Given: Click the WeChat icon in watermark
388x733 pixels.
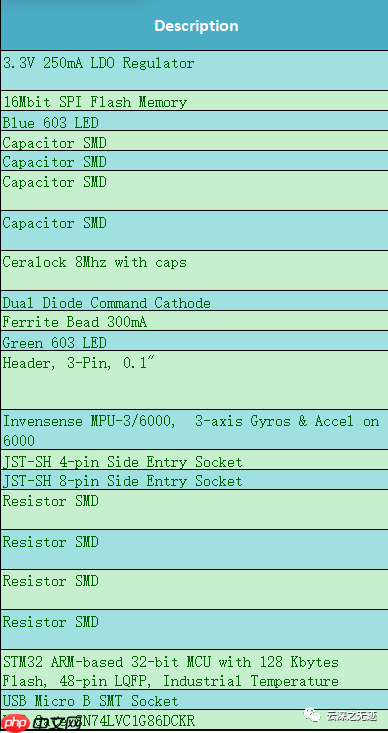Looking at the screenshot, I should (x=313, y=714).
